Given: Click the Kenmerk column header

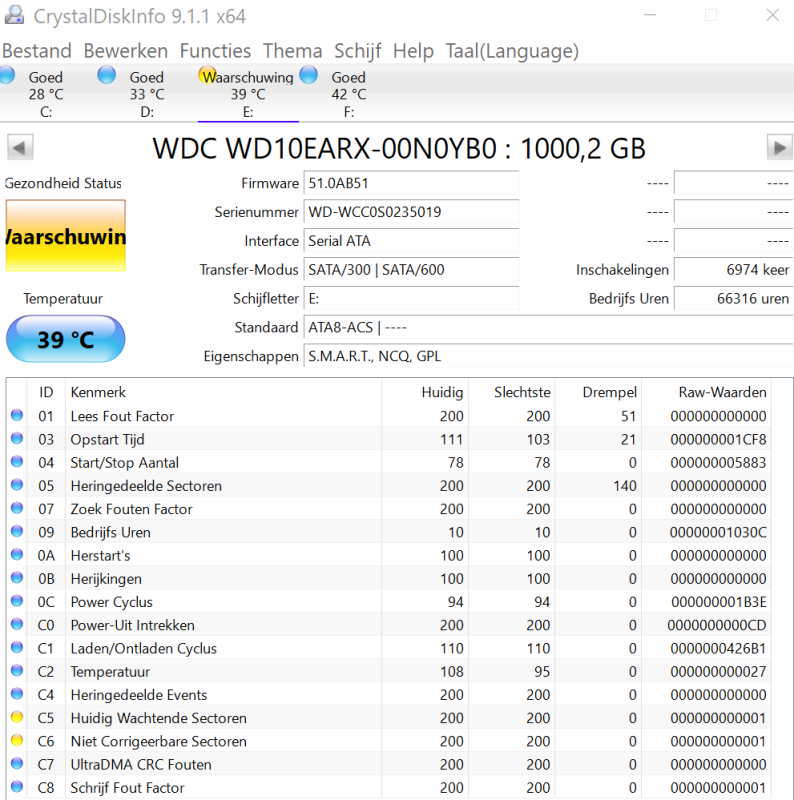Looking at the screenshot, I should [98, 392].
